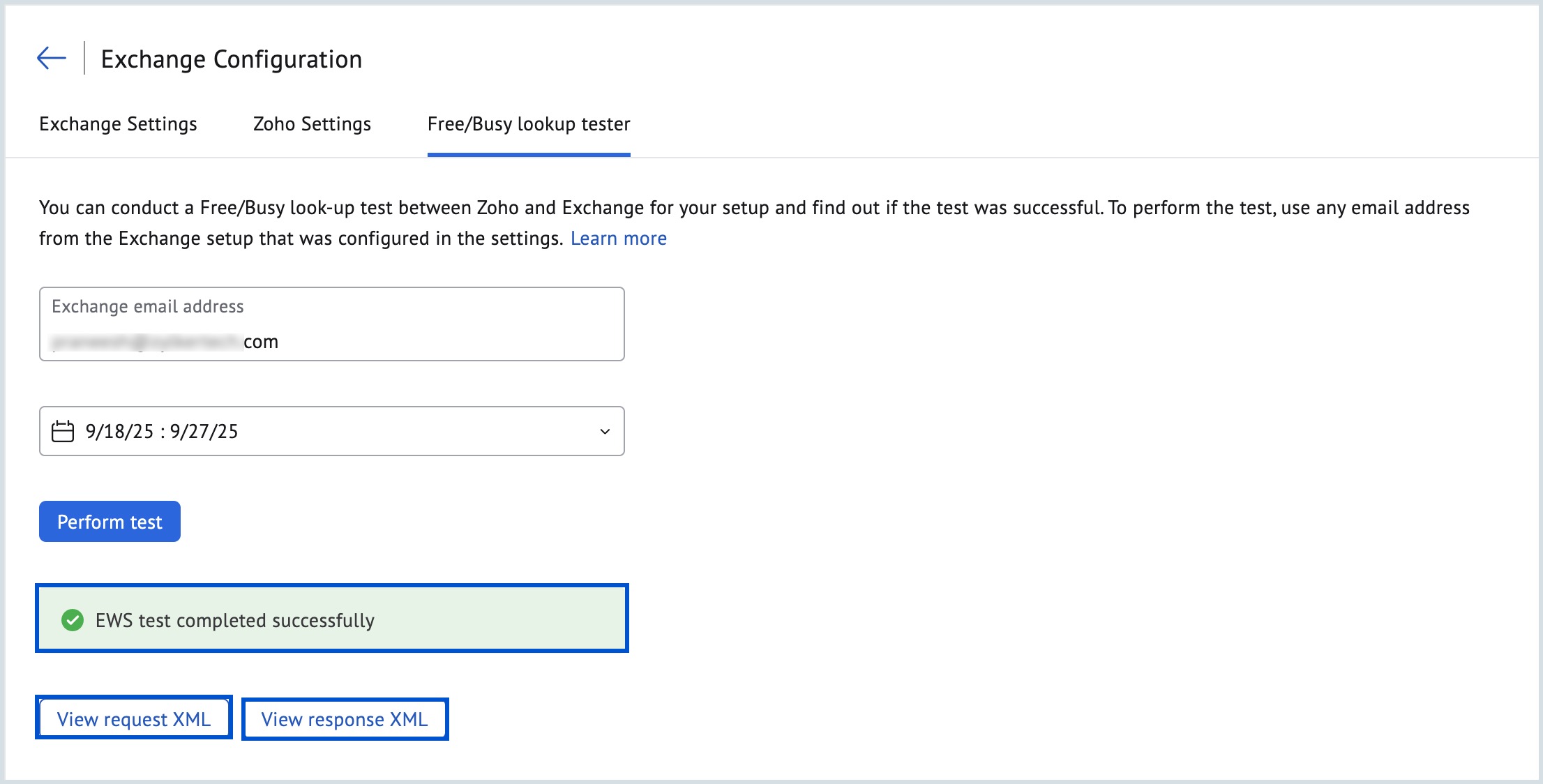
Task: Switch to the Exchange Settings tab
Action: pos(118,124)
